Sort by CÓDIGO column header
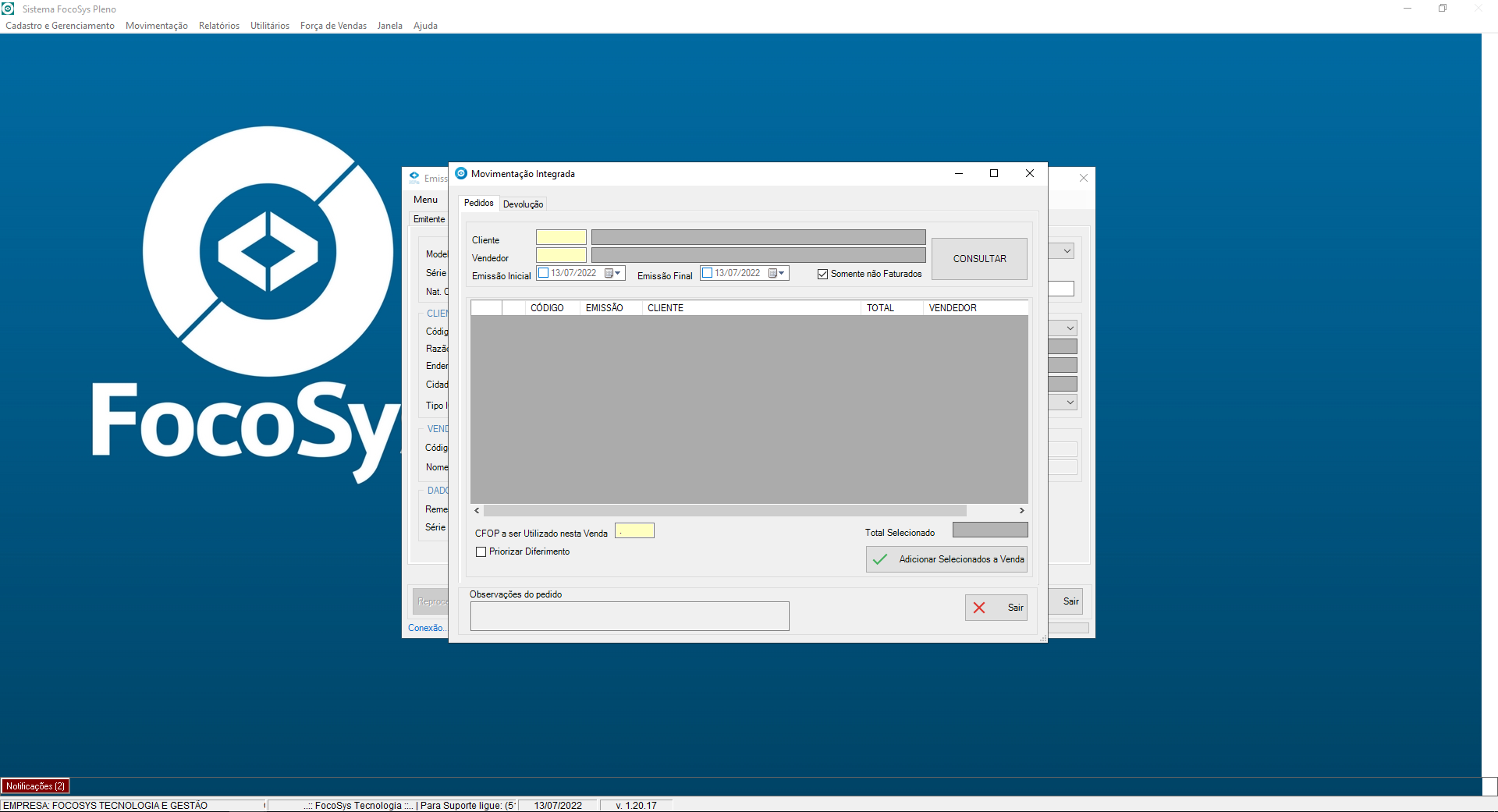Screen dimensions: 1498x812 [552, 308]
